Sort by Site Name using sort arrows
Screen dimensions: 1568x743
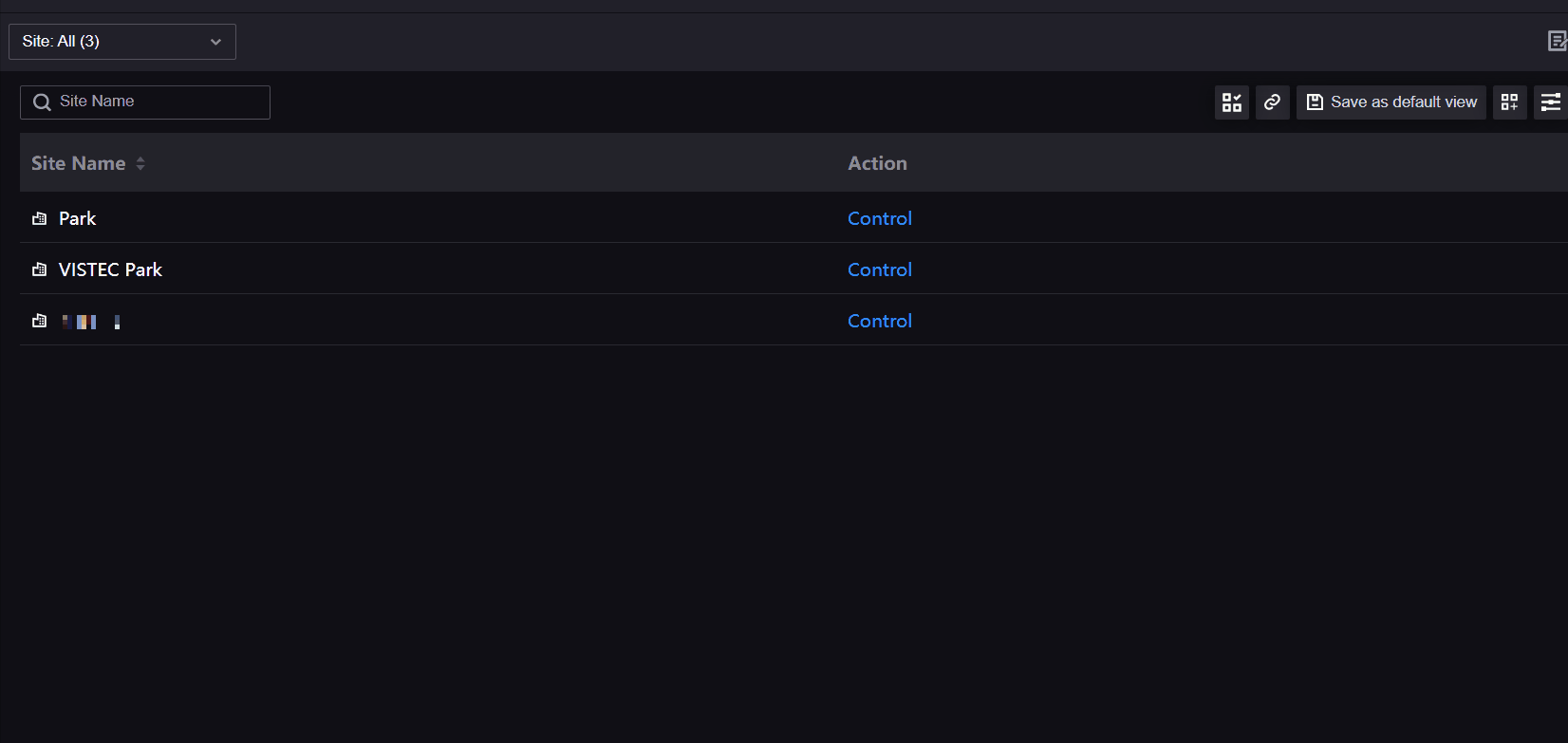[x=140, y=163]
